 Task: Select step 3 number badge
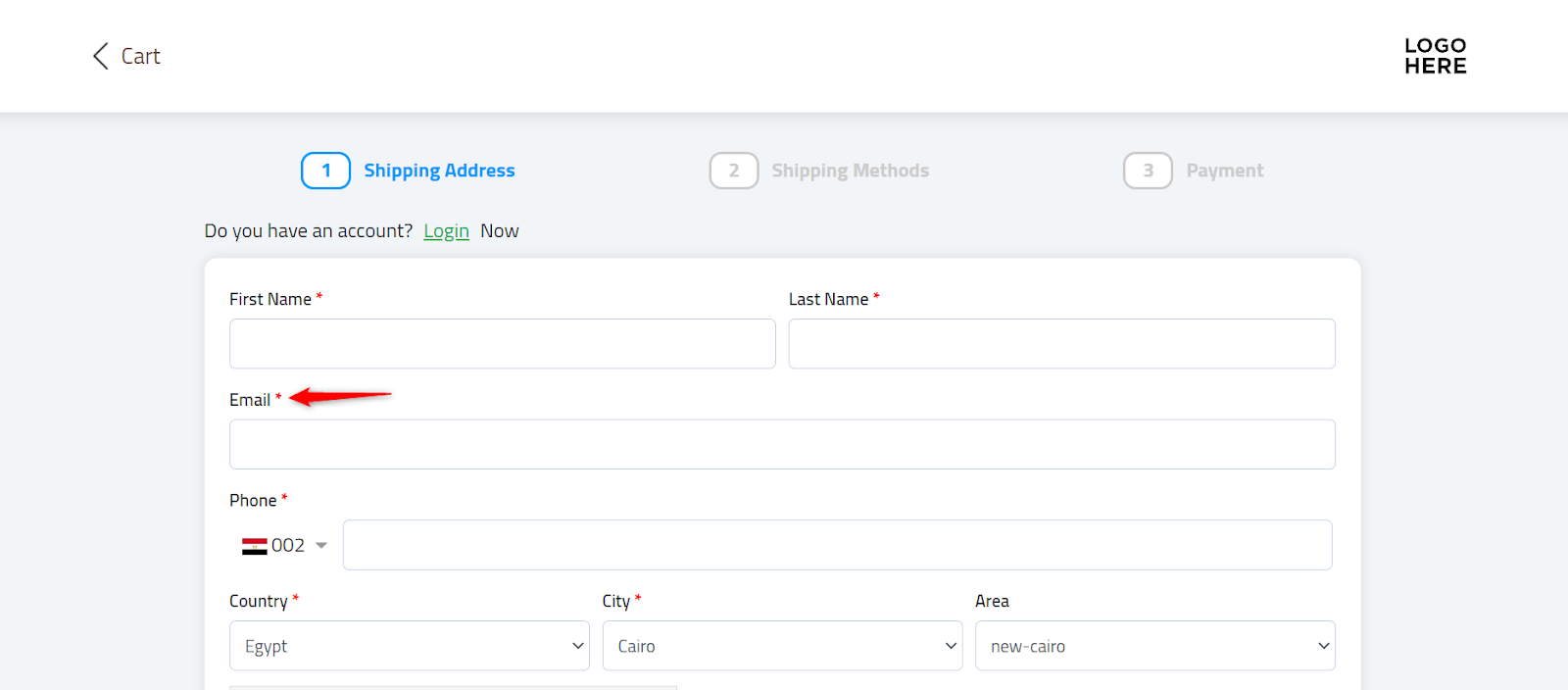[1148, 171]
